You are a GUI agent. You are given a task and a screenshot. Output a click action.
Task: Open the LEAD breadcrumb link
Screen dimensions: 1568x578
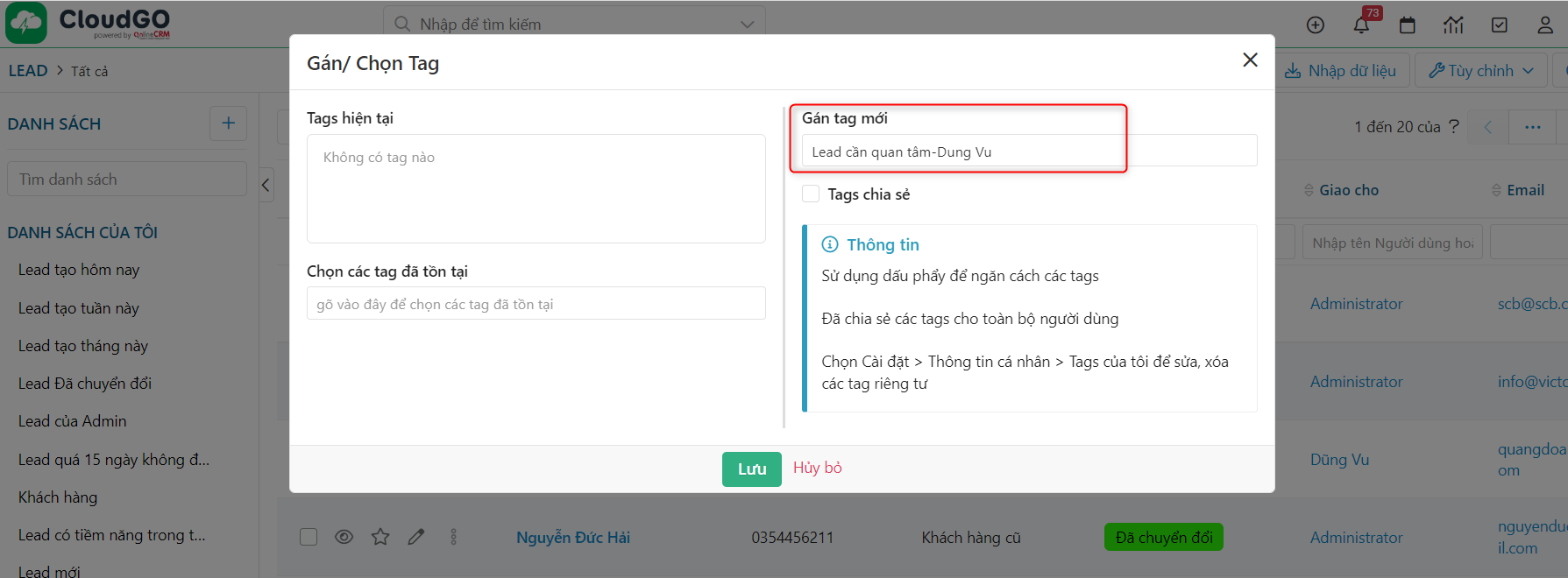(28, 71)
